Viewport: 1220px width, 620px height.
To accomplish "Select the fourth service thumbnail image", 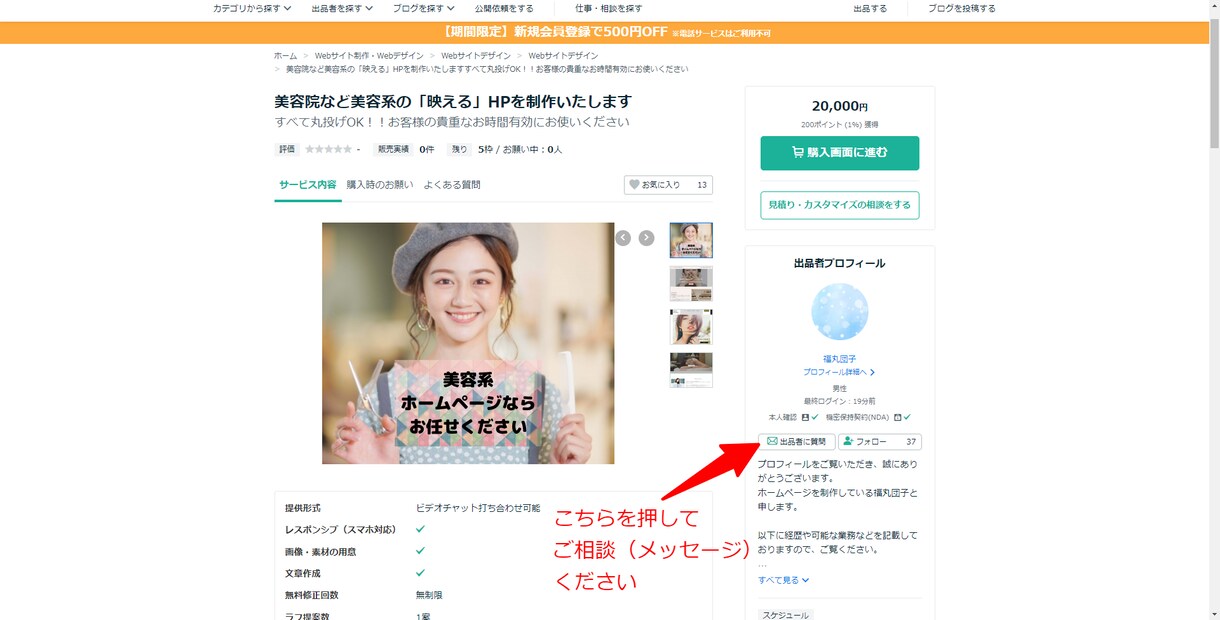I will [691, 370].
